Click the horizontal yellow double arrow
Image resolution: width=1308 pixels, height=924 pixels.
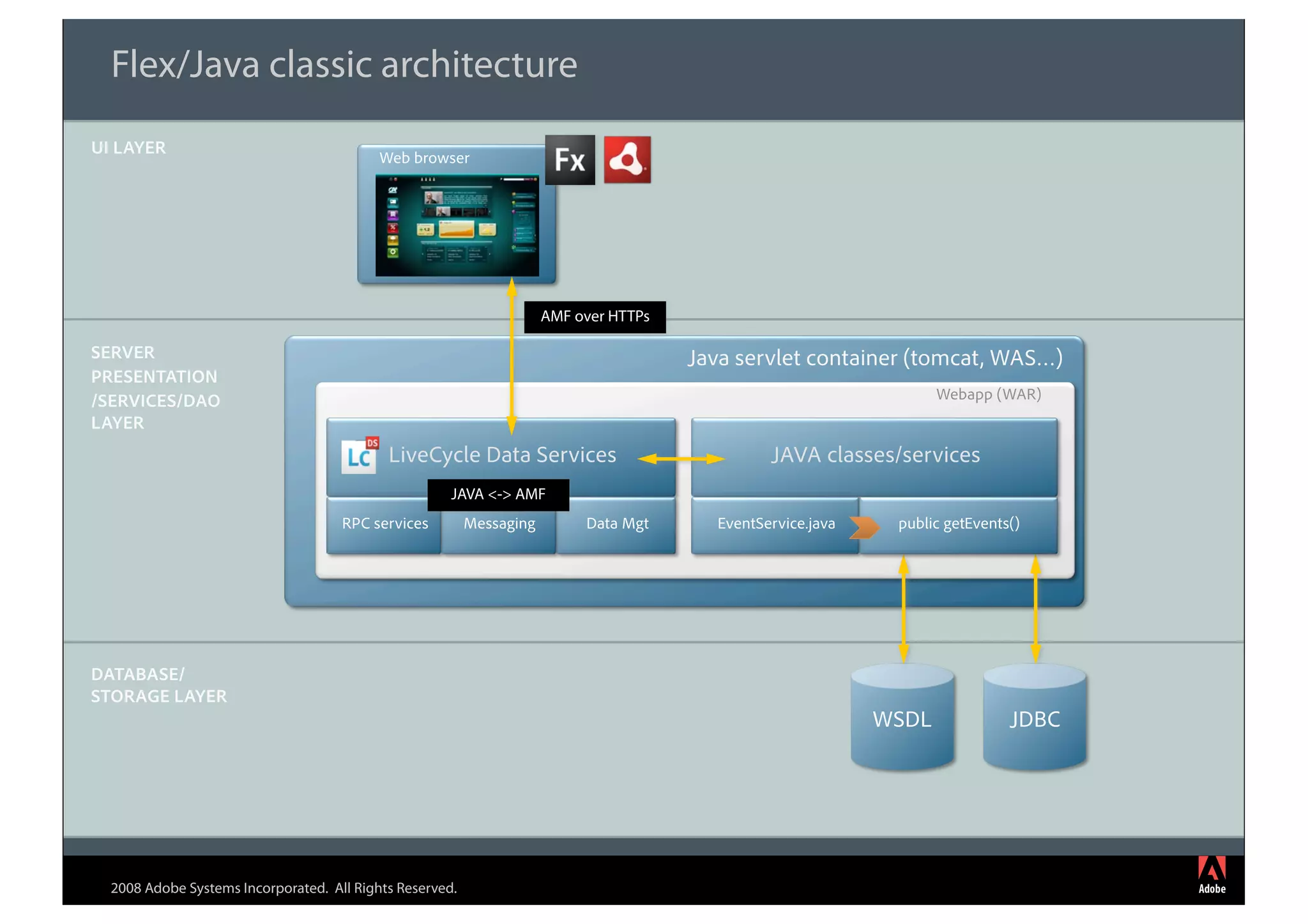[681, 458]
